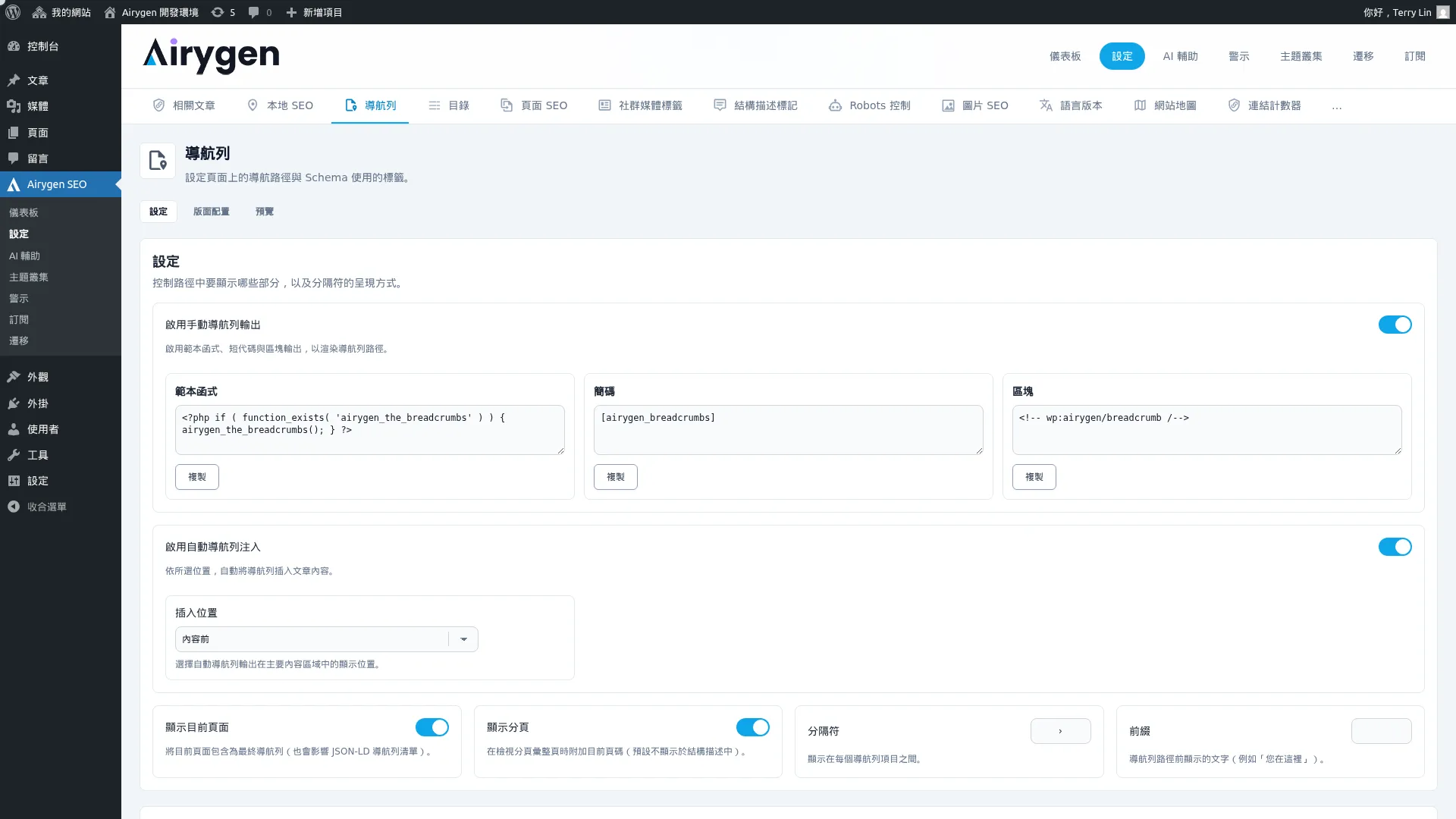1456x819 pixels.
Task: Click the 收合選單 collapse arrow icon
Action: (x=14, y=507)
